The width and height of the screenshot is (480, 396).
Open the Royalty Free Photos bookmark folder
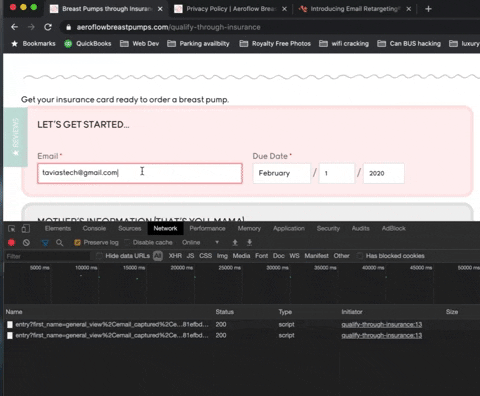click(275, 44)
